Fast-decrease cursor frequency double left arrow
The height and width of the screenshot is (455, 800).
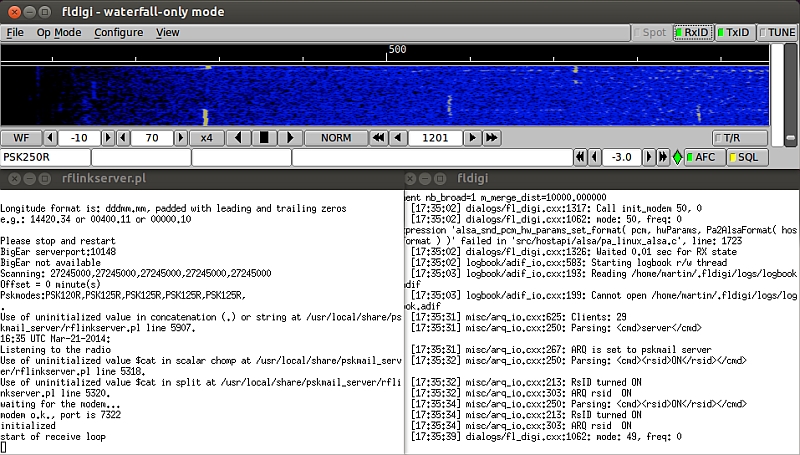pyautogui.click(x=379, y=138)
